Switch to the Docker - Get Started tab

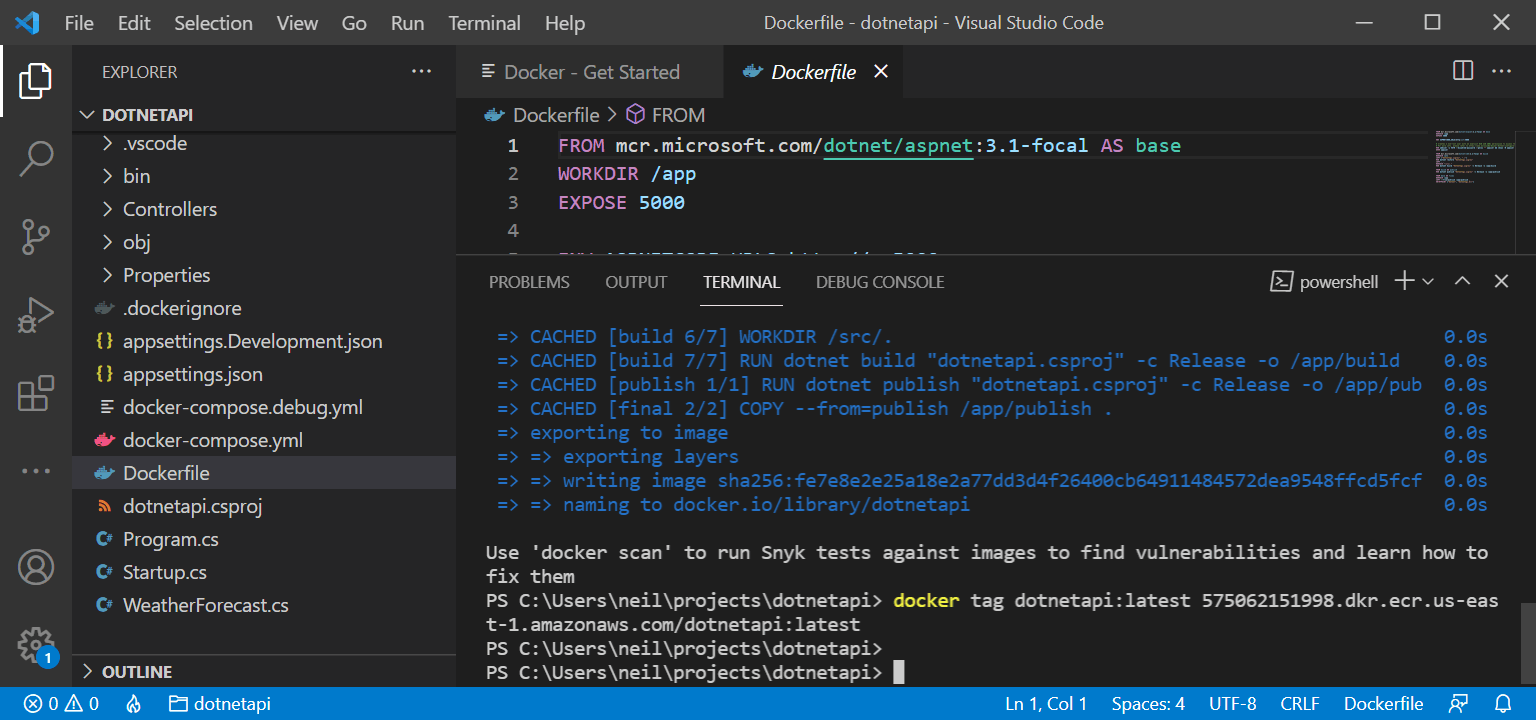[x=591, y=72]
